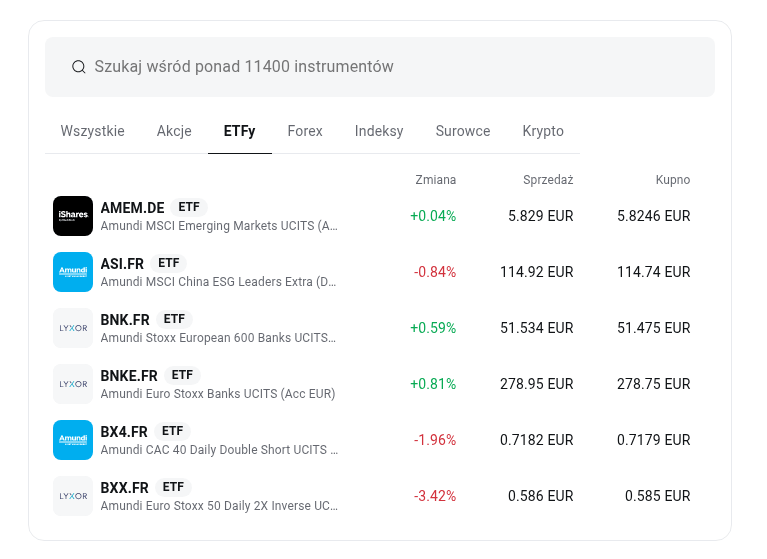Click the Lyxor logo beside BNKE.FR

[73, 384]
